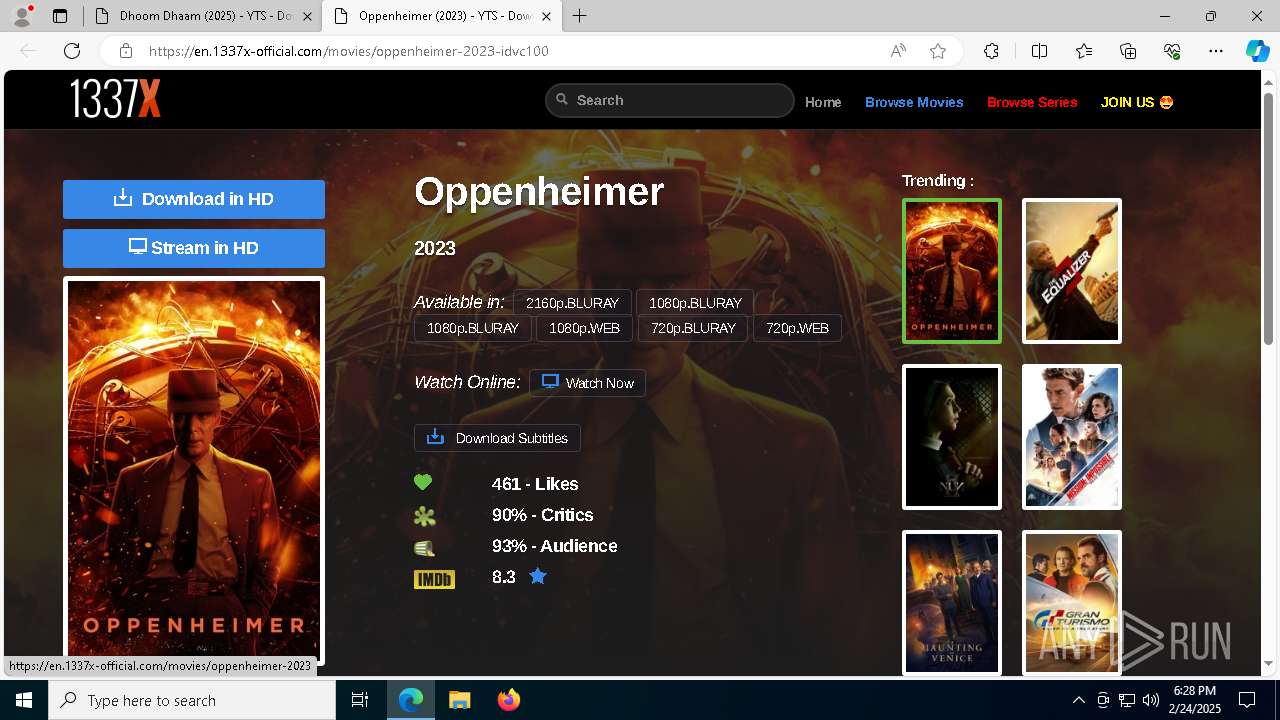Open trending Mission Impossible poster
1280x720 pixels.
click(x=1072, y=437)
